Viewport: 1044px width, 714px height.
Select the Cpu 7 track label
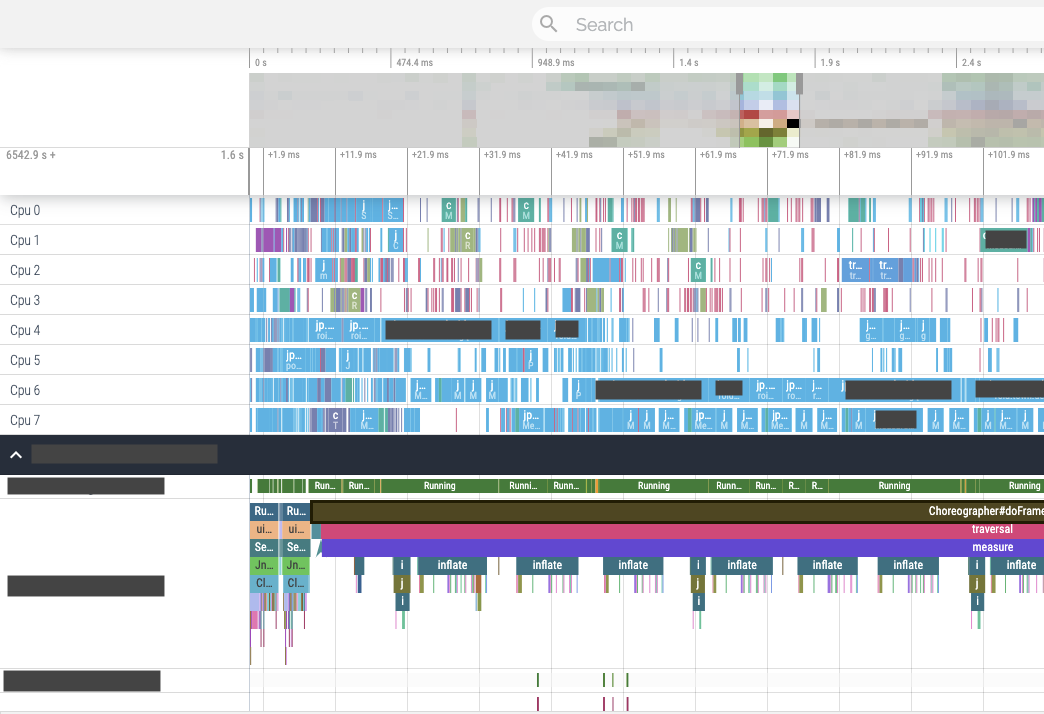click(25, 420)
